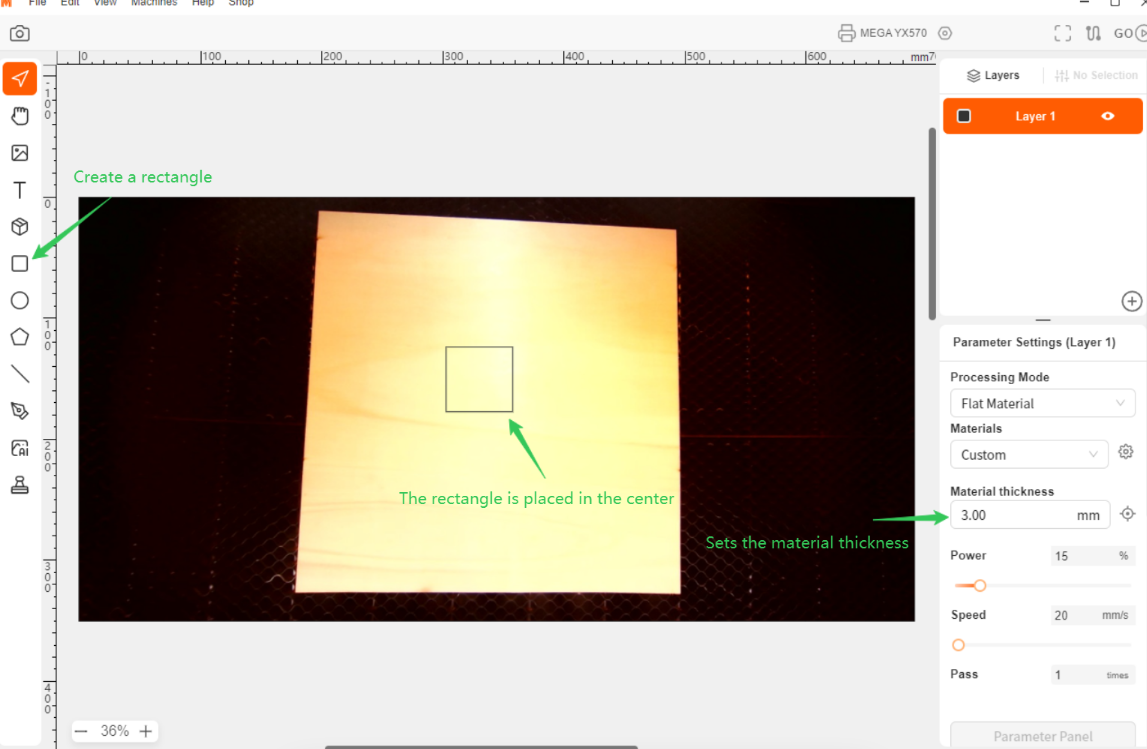Click the MEGA YX570 device name
The height and width of the screenshot is (749, 1147).
click(893, 33)
